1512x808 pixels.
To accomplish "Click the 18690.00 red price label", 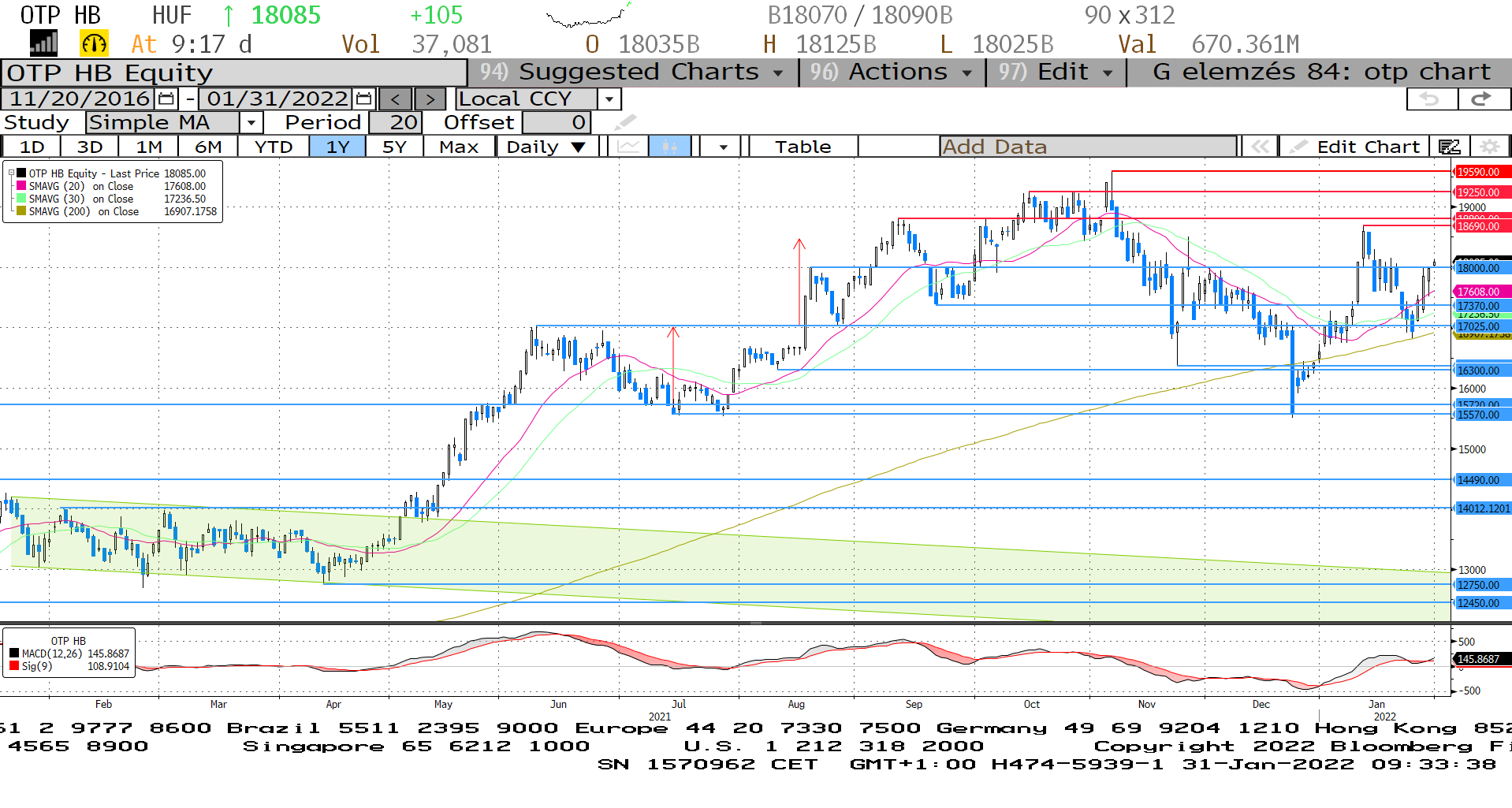I will pyautogui.click(x=1482, y=226).
